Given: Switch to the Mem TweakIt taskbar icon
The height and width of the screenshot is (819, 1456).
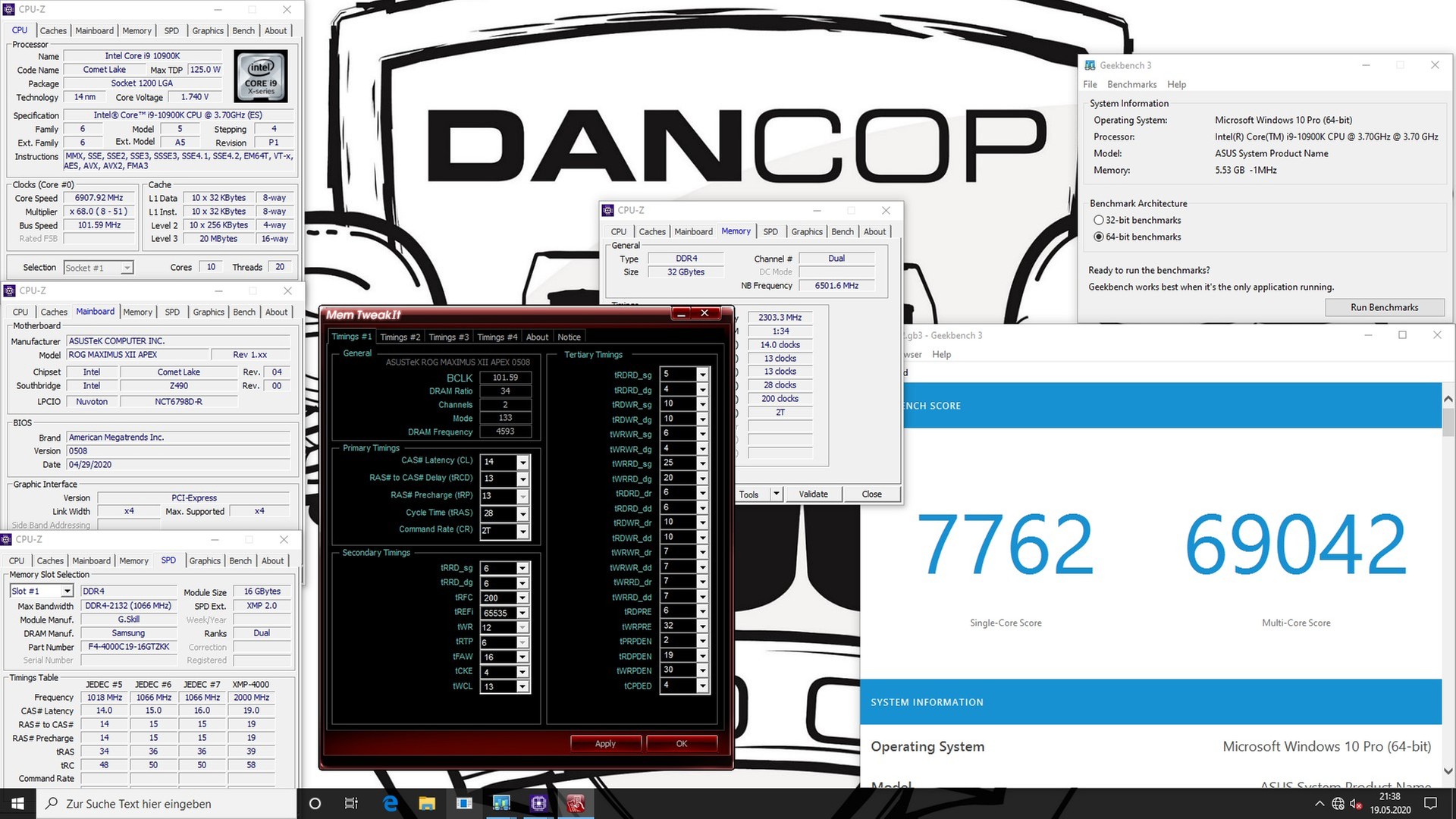Looking at the screenshot, I should (x=576, y=803).
